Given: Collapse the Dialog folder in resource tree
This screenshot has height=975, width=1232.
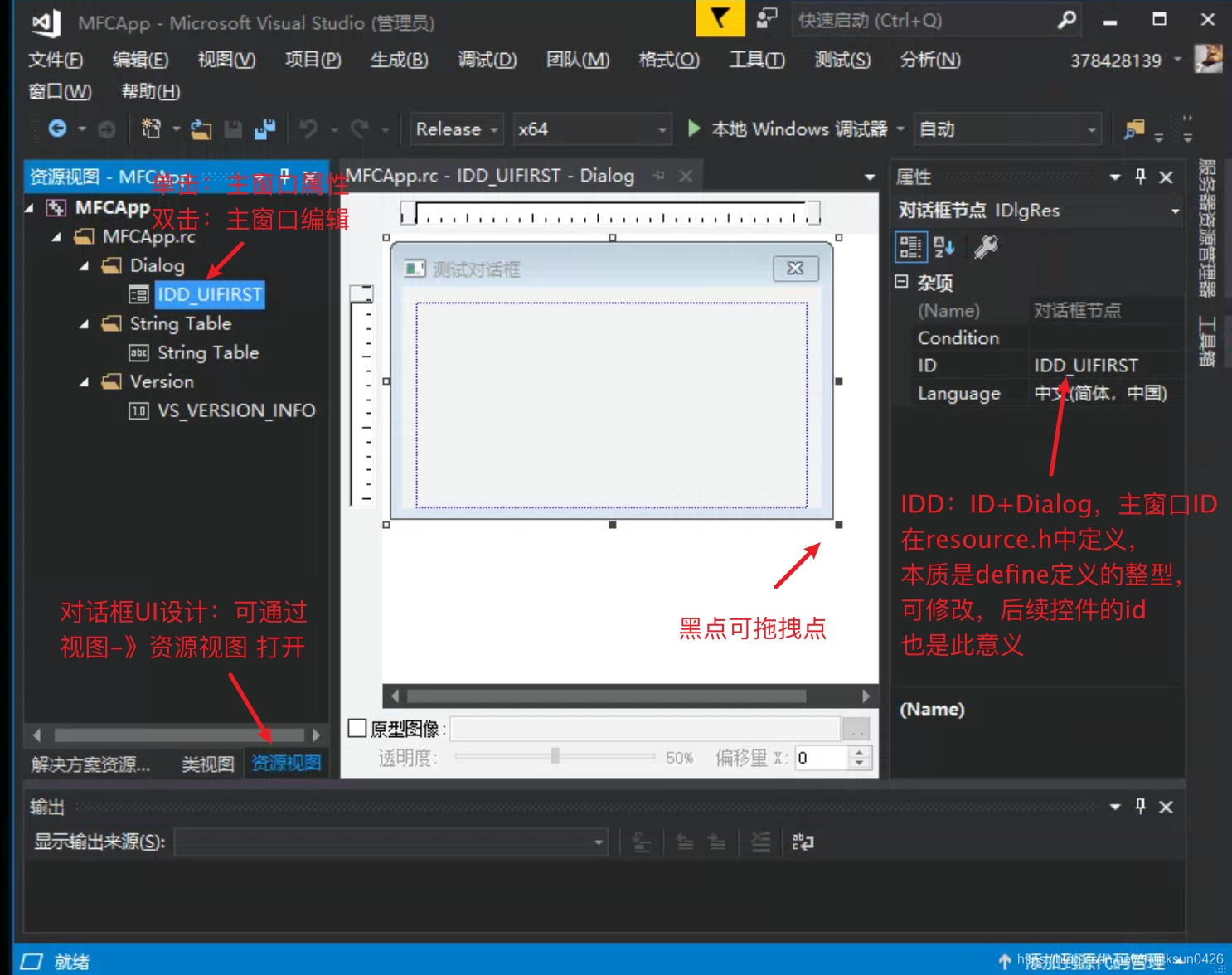Looking at the screenshot, I should click(84, 266).
